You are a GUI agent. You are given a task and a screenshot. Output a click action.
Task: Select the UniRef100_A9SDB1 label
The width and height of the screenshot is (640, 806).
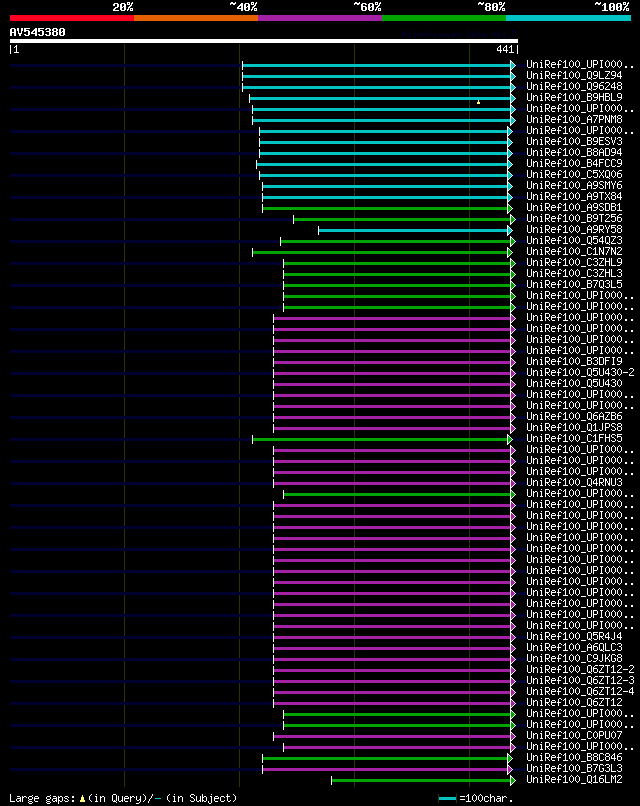click(x=574, y=207)
